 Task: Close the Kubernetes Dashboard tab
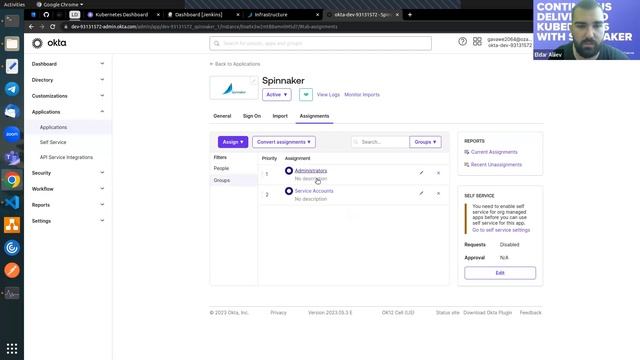click(158, 15)
